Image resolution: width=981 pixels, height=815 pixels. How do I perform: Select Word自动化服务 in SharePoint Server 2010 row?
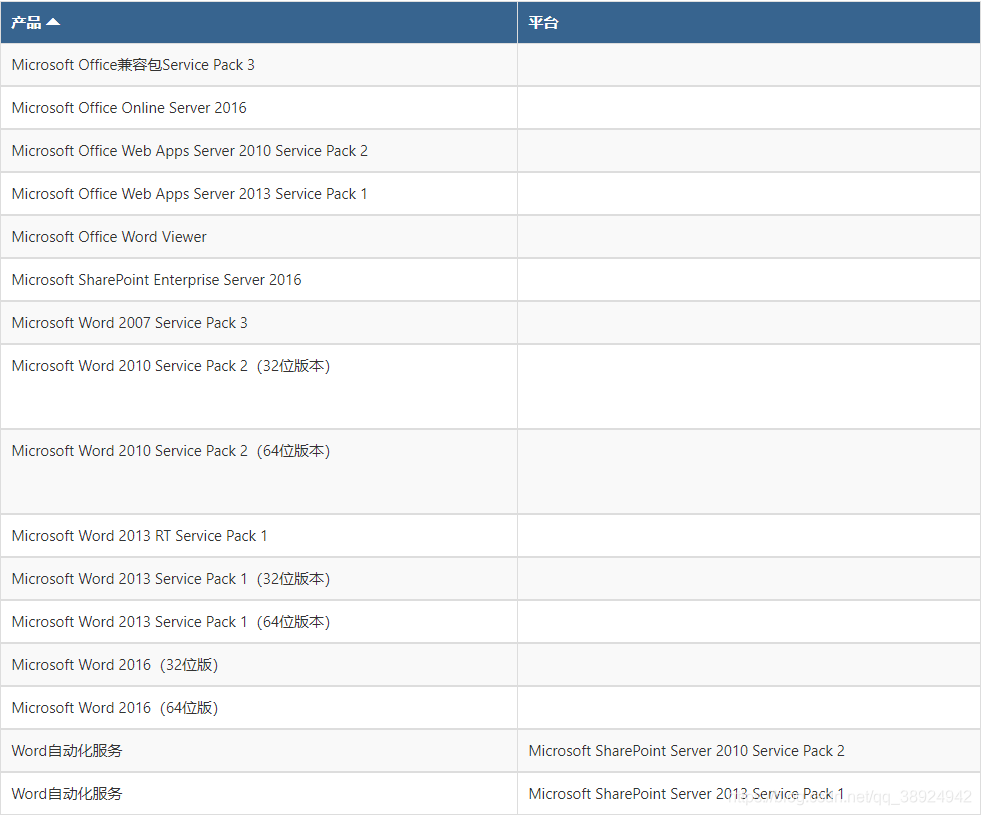tap(67, 751)
